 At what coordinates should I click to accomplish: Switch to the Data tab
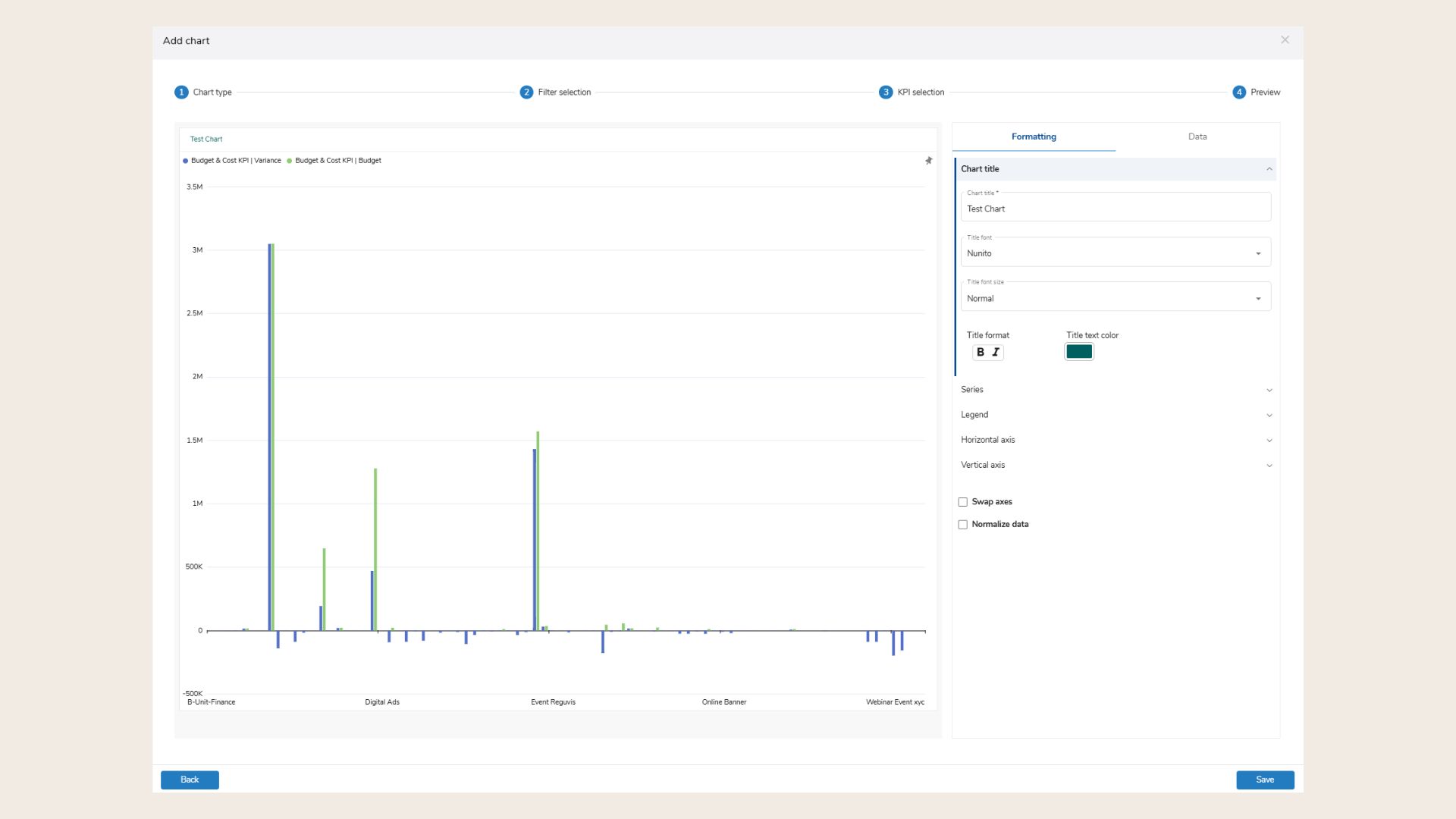[1197, 136]
